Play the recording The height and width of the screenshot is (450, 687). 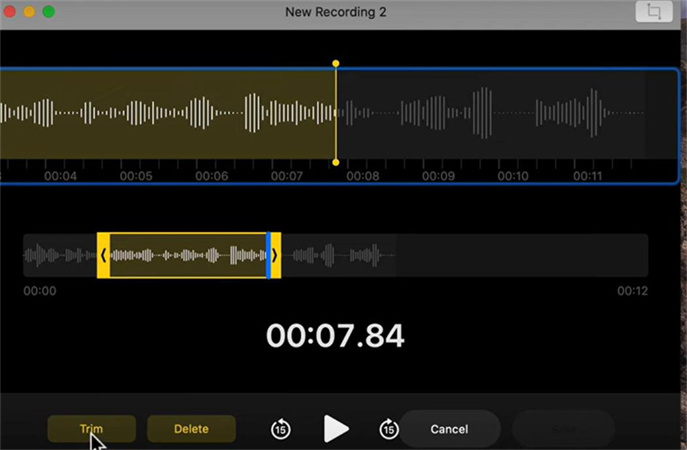[x=336, y=429]
